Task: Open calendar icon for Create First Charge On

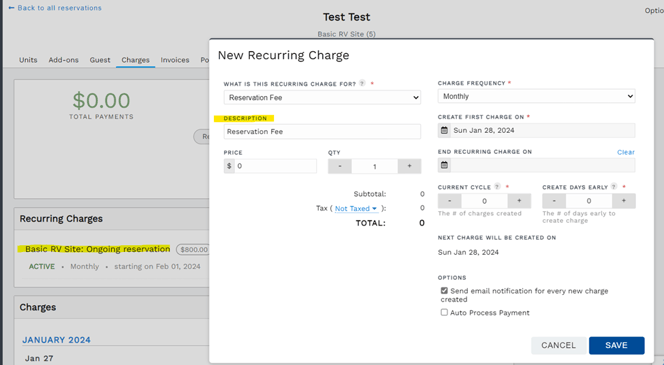Action: click(444, 130)
